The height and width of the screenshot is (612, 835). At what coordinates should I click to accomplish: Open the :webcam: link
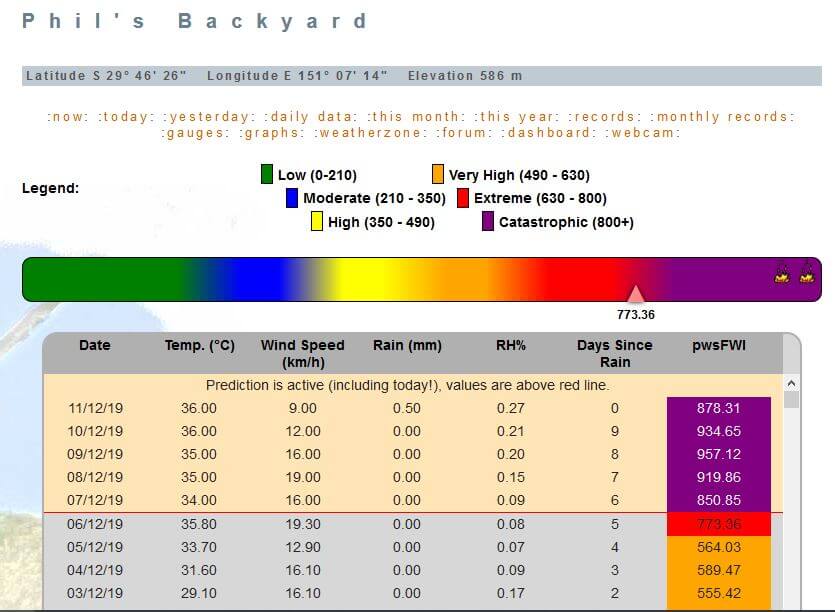point(644,133)
